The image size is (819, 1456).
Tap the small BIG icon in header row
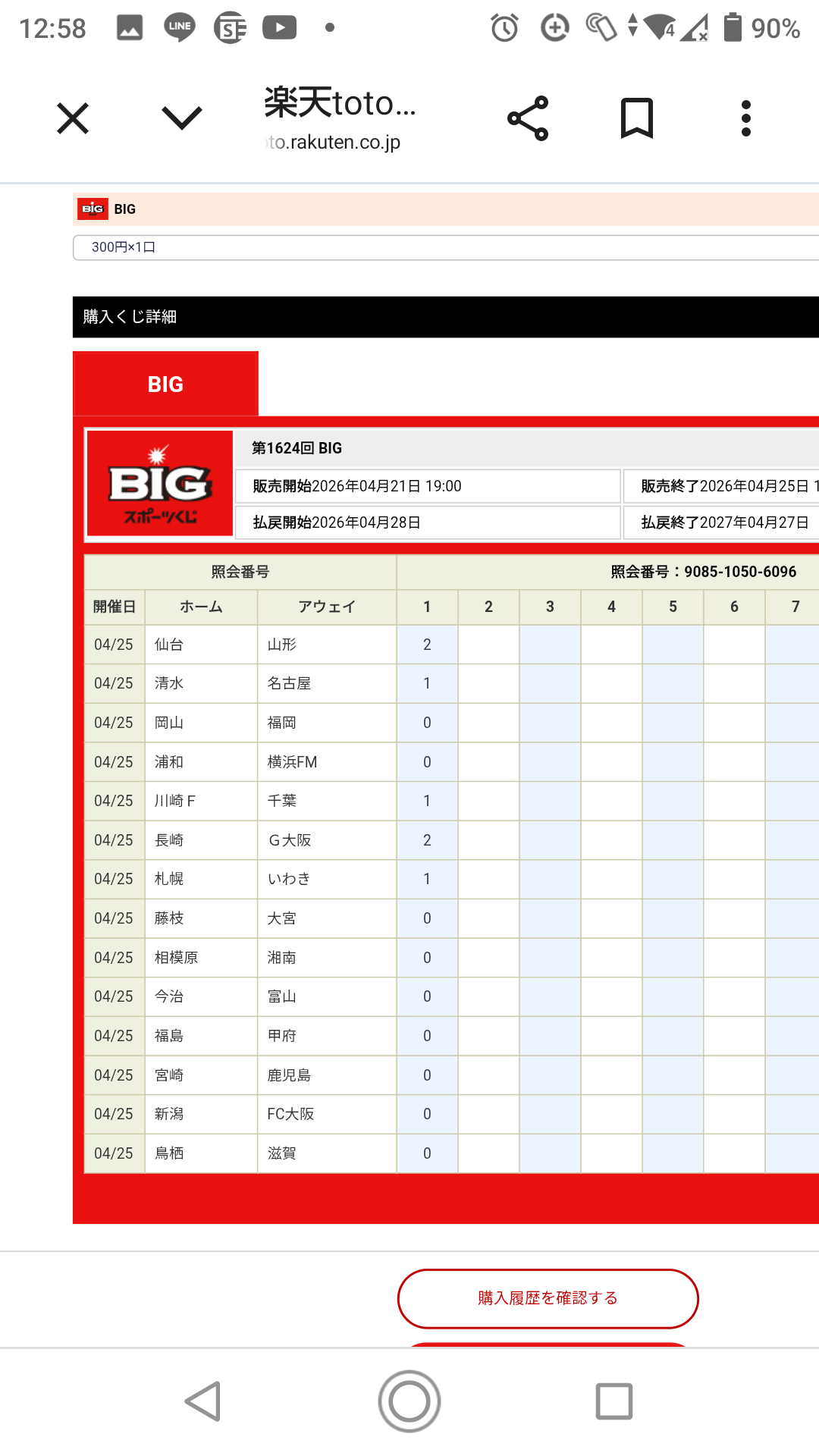(93, 209)
